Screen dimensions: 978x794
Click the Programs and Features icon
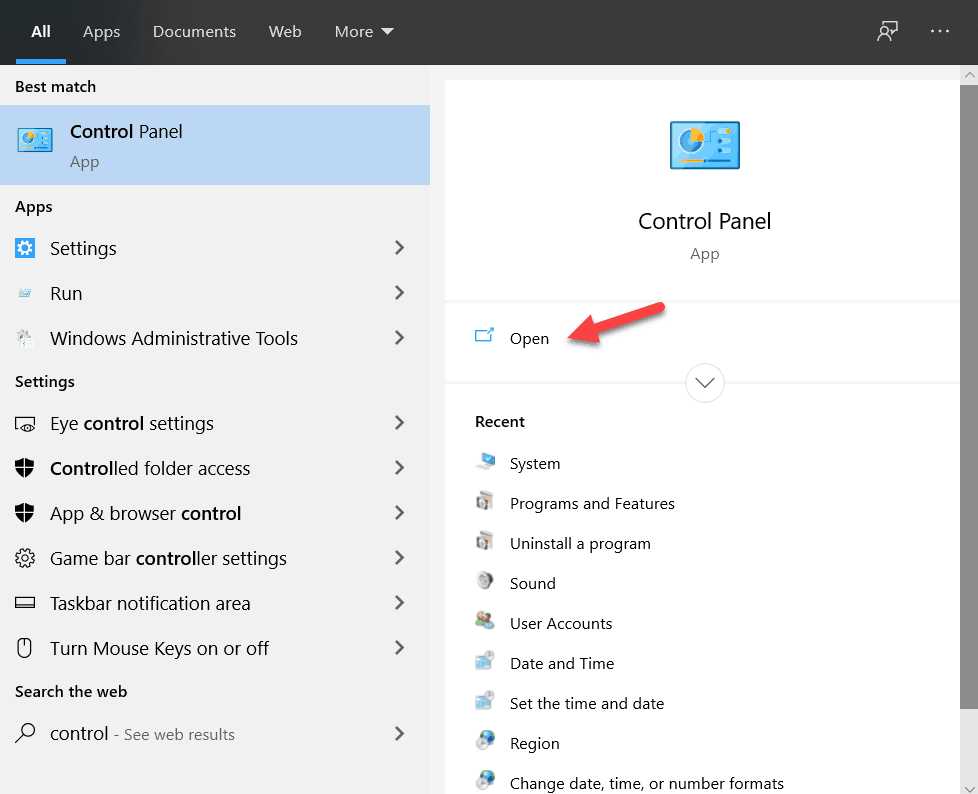click(485, 501)
